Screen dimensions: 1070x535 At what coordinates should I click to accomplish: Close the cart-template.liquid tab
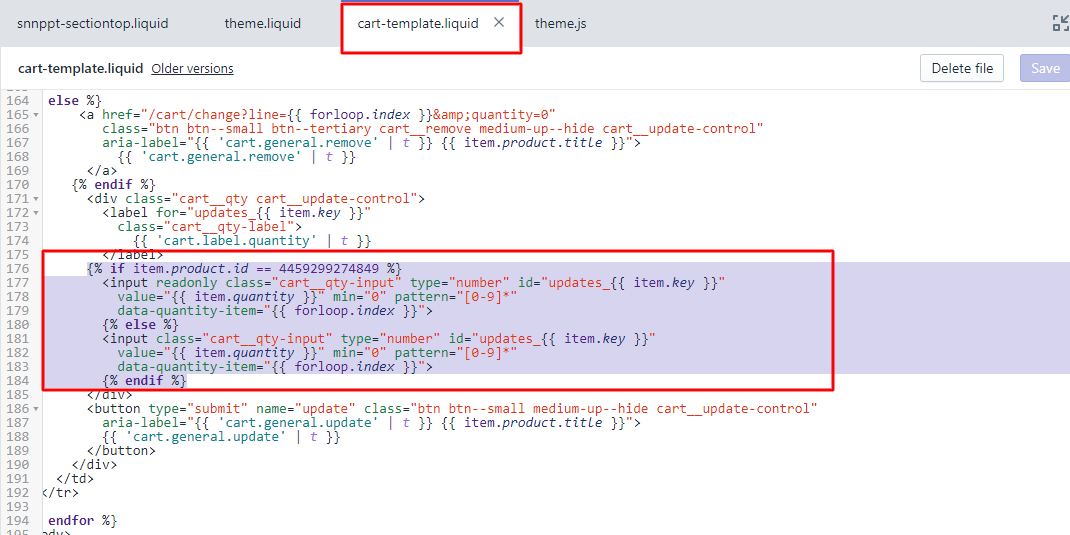499,23
